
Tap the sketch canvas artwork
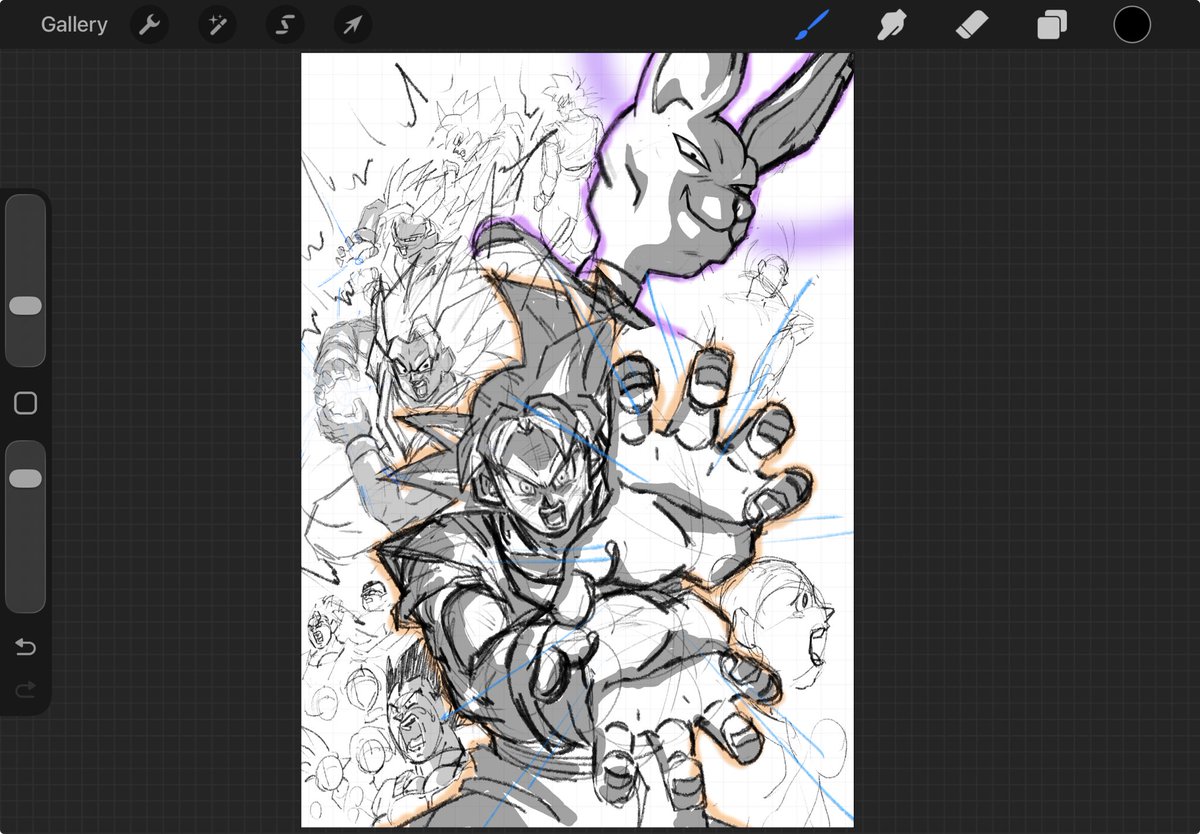[x=577, y=440]
